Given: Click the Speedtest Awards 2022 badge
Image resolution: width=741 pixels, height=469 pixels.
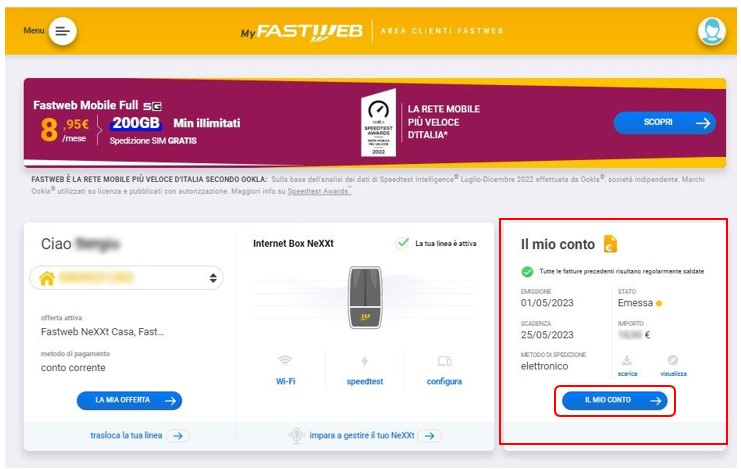Looking at the screenshot, I should [x=378, y=123].
